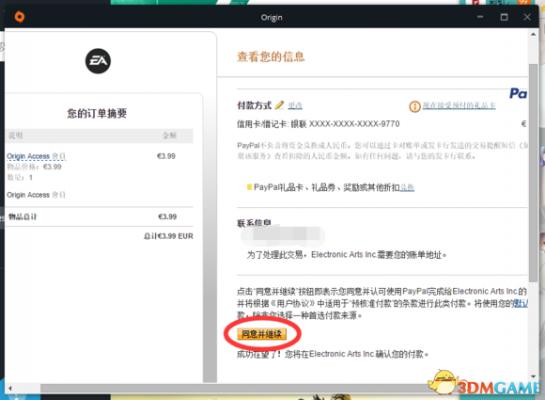Screen dimensions: 545x400
Task: Click the blurred contact information field
Action: click(x=283, y=235)
